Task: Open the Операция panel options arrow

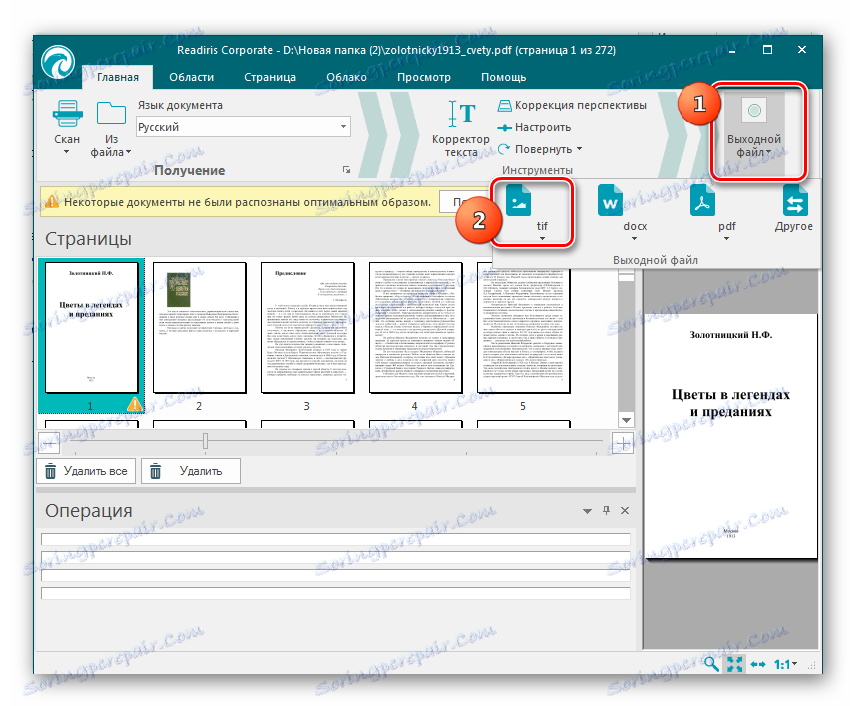Action: click(x=587, y=511)
